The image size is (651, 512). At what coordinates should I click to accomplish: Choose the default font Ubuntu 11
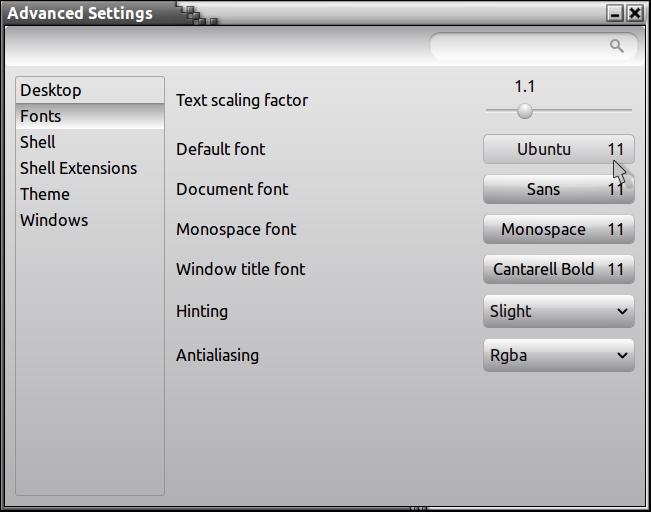pyautogui.click(x=558, y=149)
